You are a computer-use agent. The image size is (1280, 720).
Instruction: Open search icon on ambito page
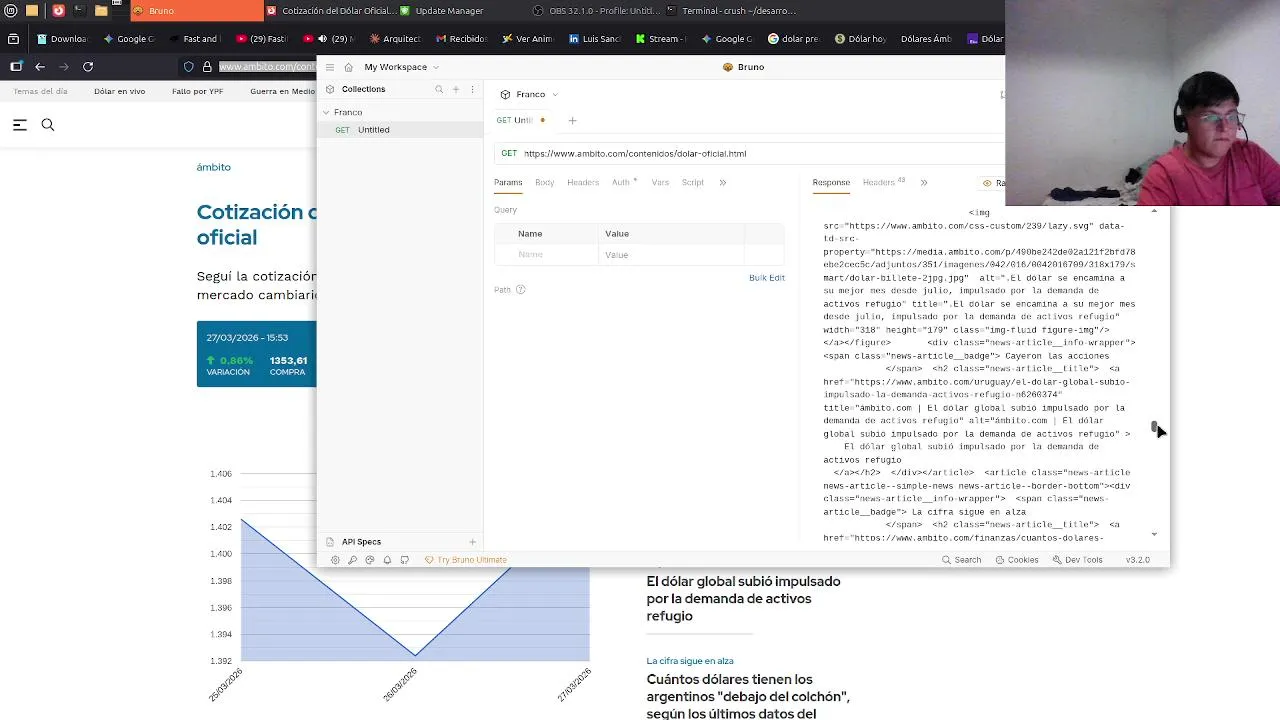tap(48, 125)
